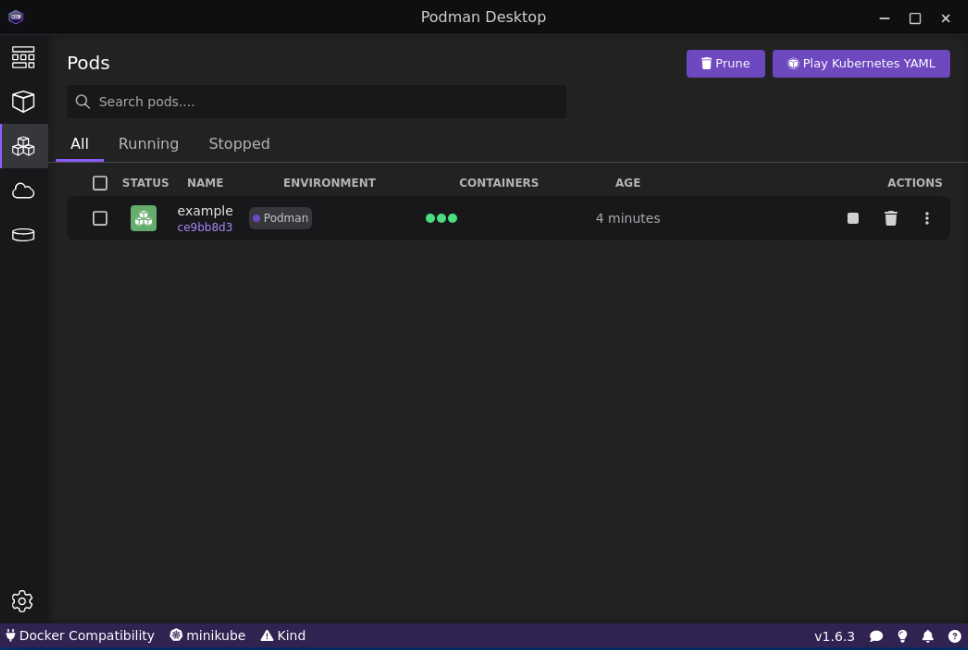Click the search magnifier icon

[x=83, y=102]
